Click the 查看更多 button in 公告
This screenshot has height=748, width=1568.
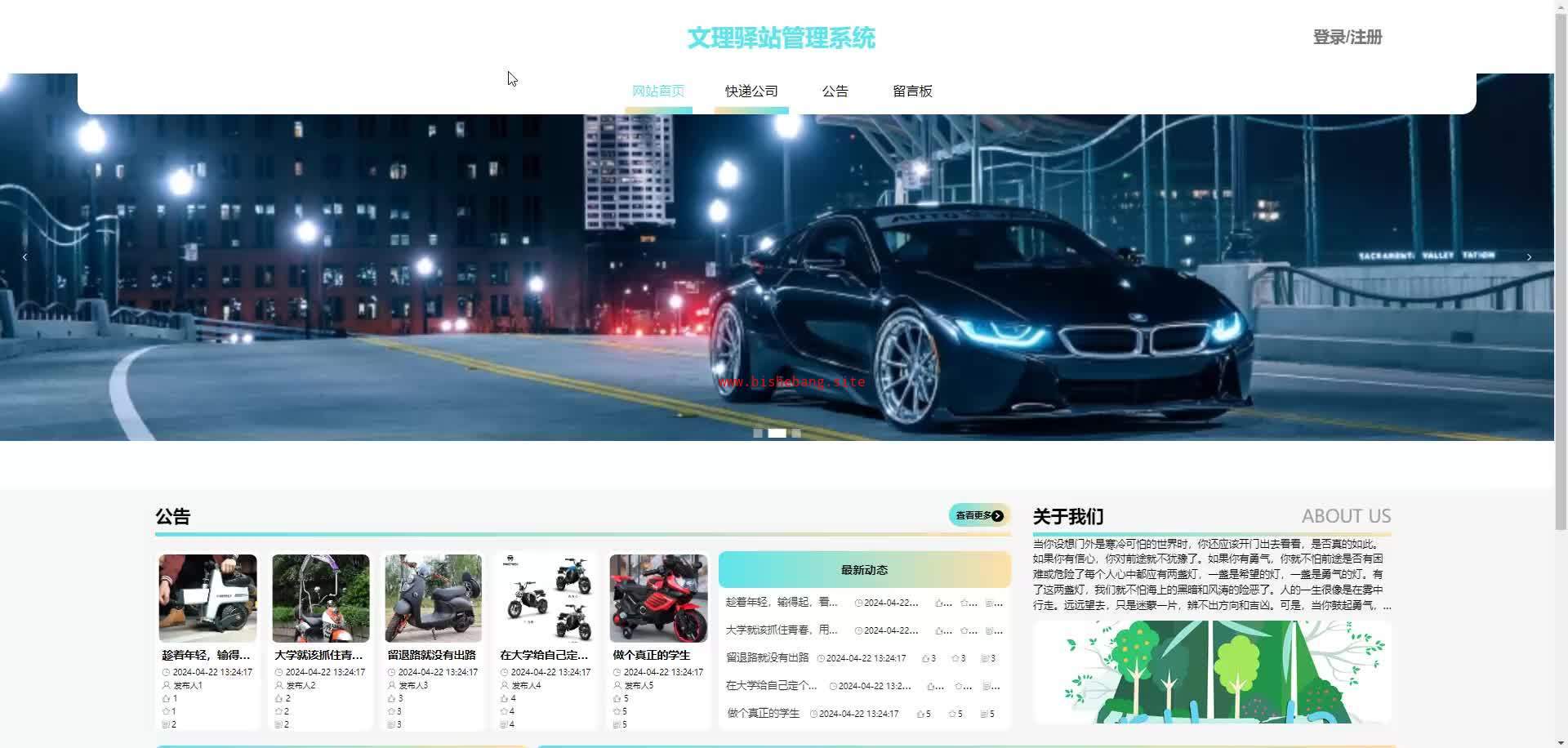tap(979, 515)
